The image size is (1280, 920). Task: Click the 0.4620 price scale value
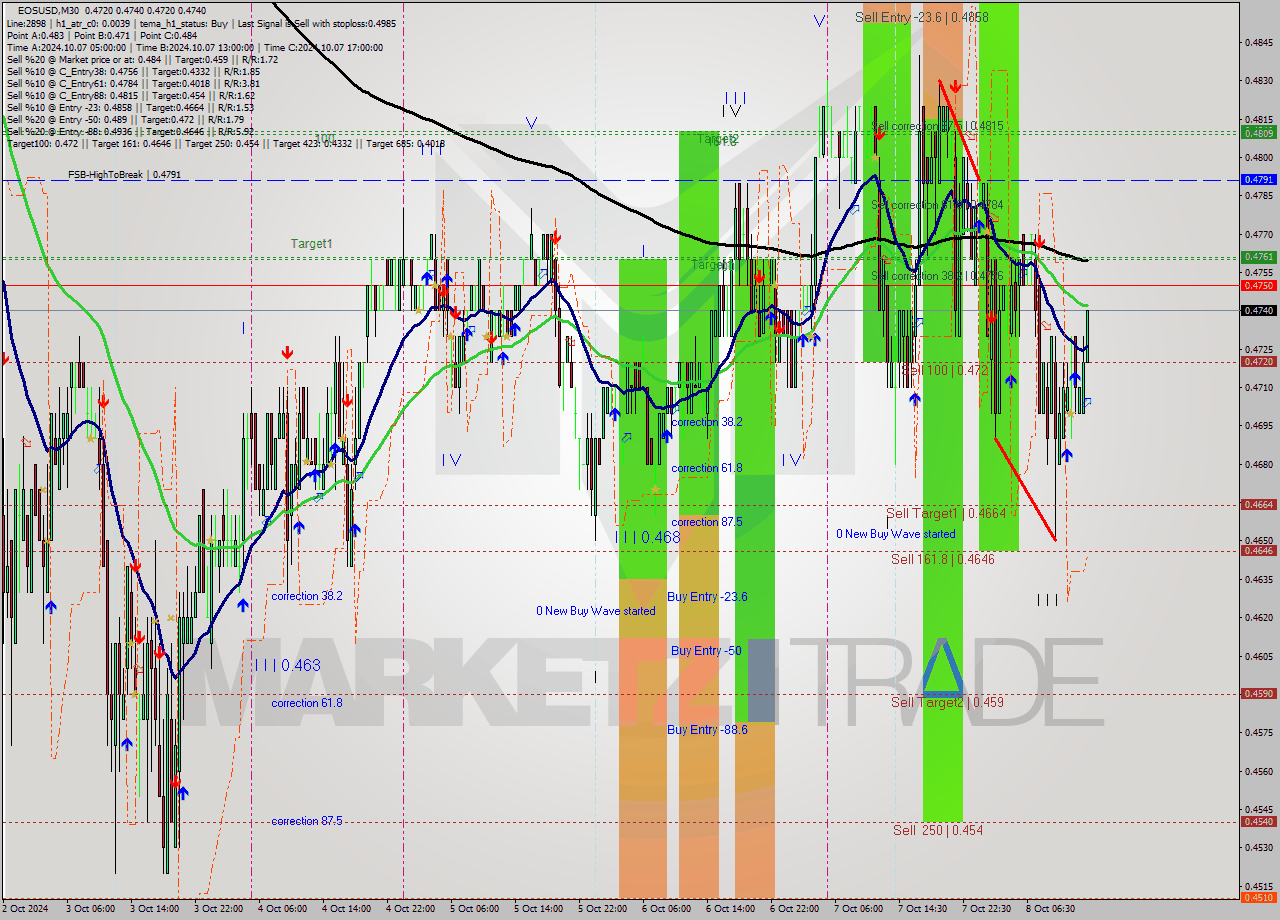click(x=1258, y=617)
